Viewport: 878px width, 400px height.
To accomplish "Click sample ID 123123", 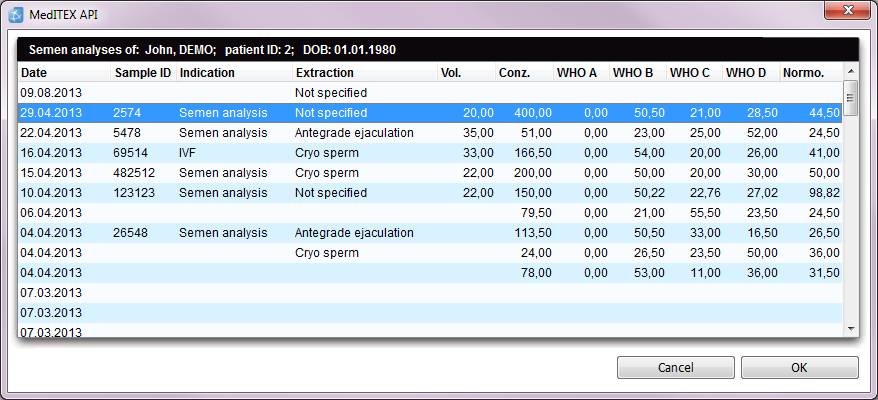I will point(134,193).
